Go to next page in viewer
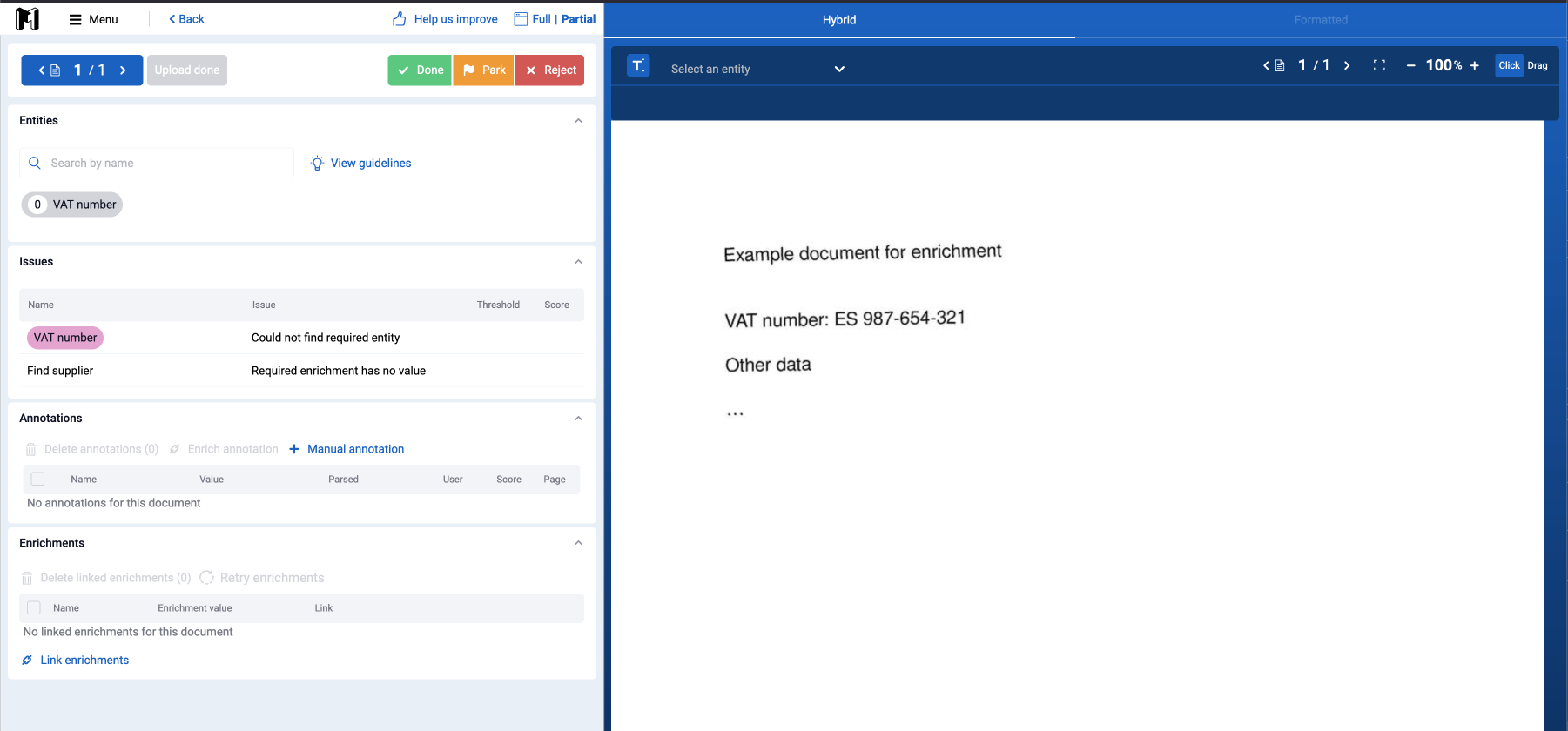Image resolution: width=1568 pixels, height=731 pixels. (1347, 65)
